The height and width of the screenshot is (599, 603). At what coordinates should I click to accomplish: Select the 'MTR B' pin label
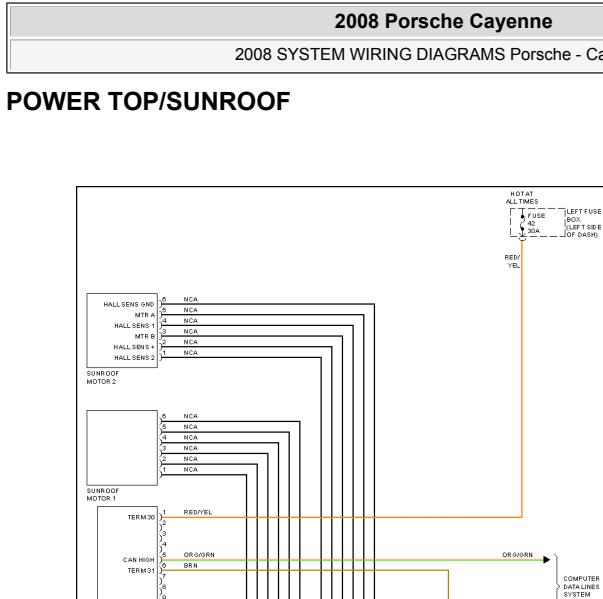(x=145, y=336)
